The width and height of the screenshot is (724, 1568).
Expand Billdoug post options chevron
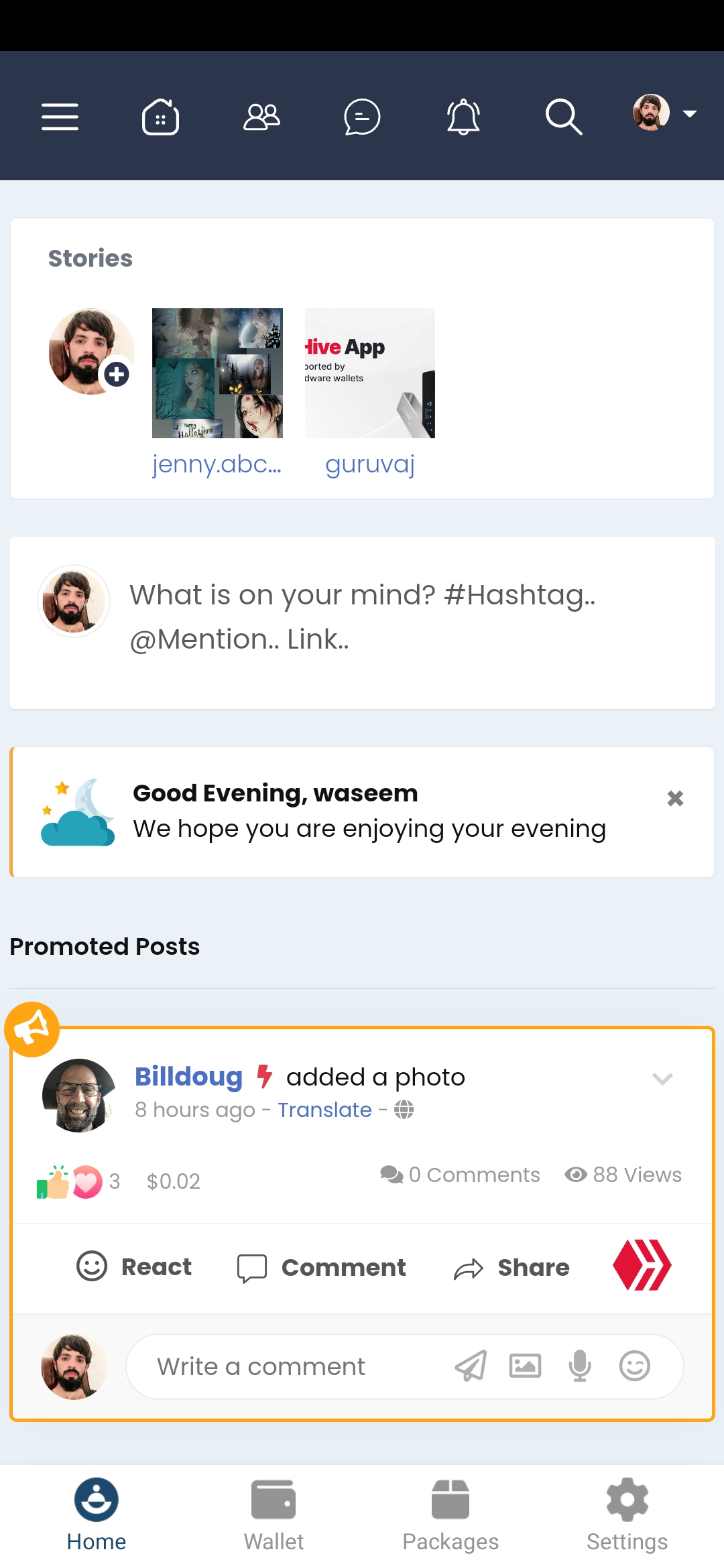pos(662,1078)
